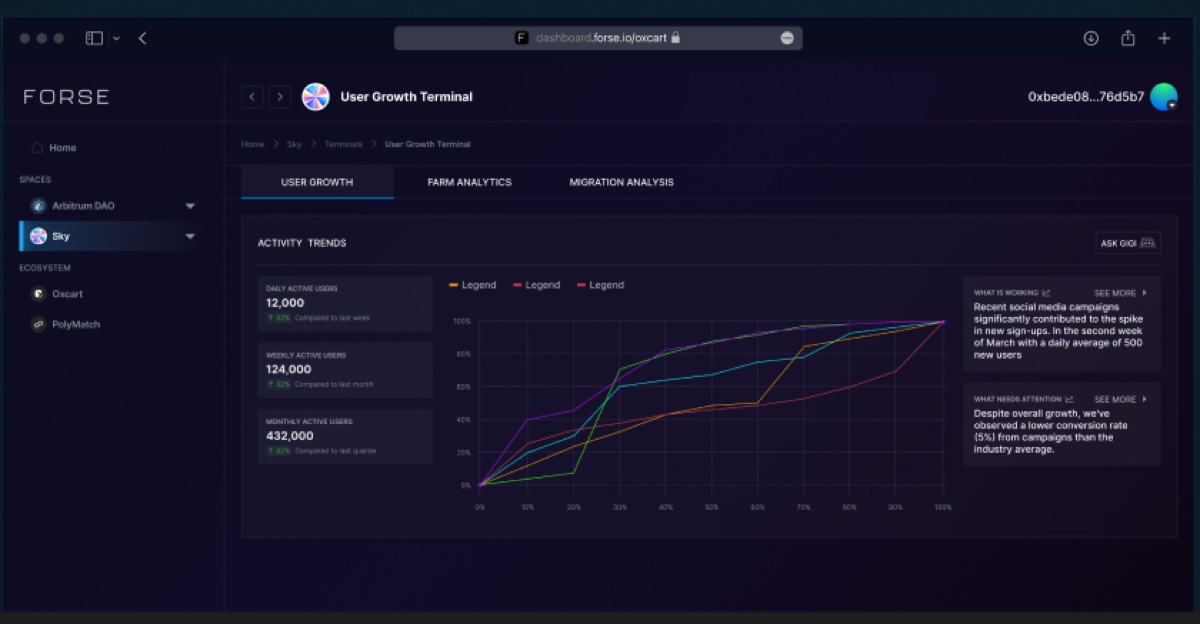
Task: Click the Activity Trends heading
Action: coord(302,243)
